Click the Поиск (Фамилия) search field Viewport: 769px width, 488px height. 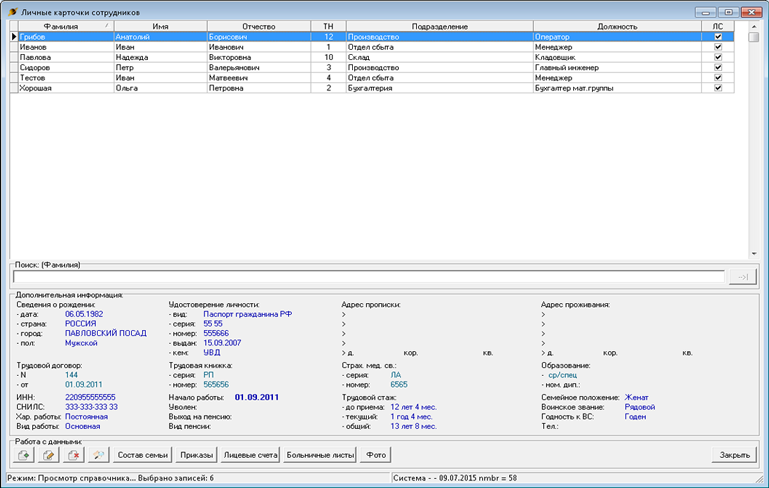[x=369, y=277]
